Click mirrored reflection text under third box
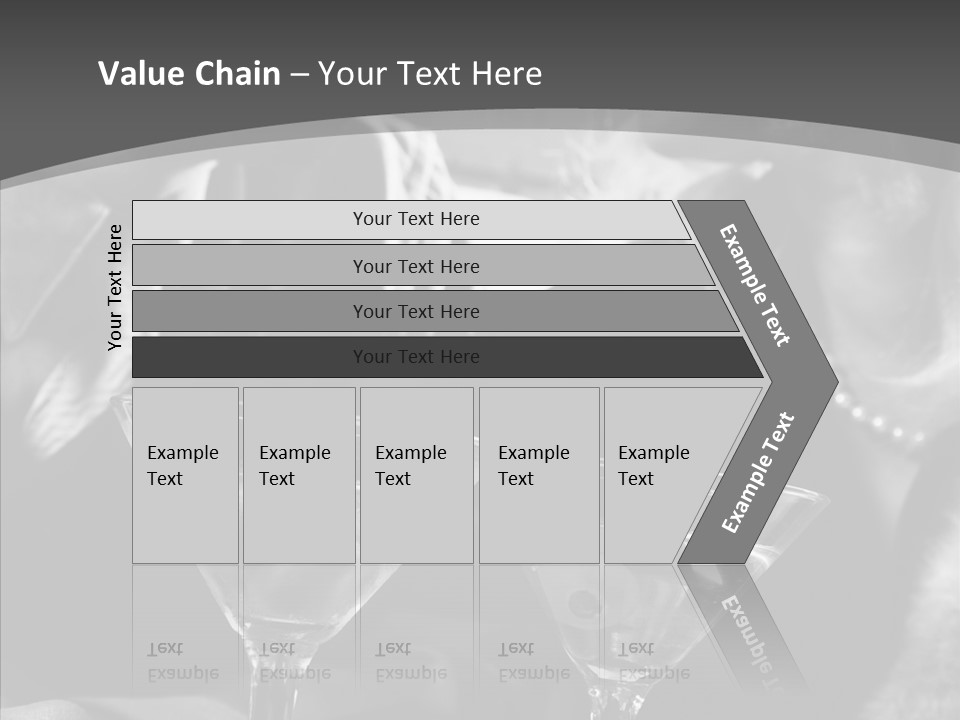This screenshot has width=960, height=720. 411,660
